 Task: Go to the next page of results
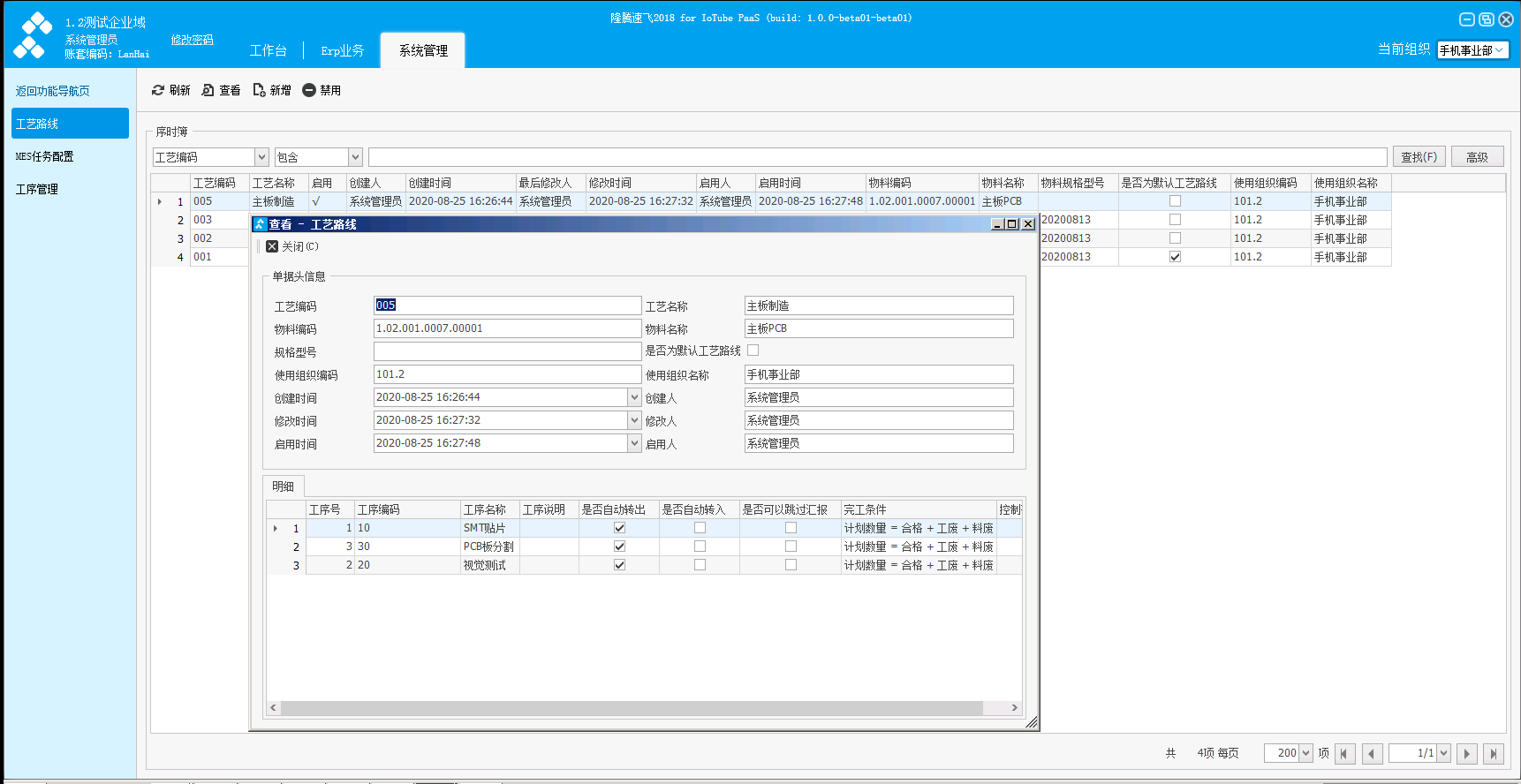click(1466, 753)
